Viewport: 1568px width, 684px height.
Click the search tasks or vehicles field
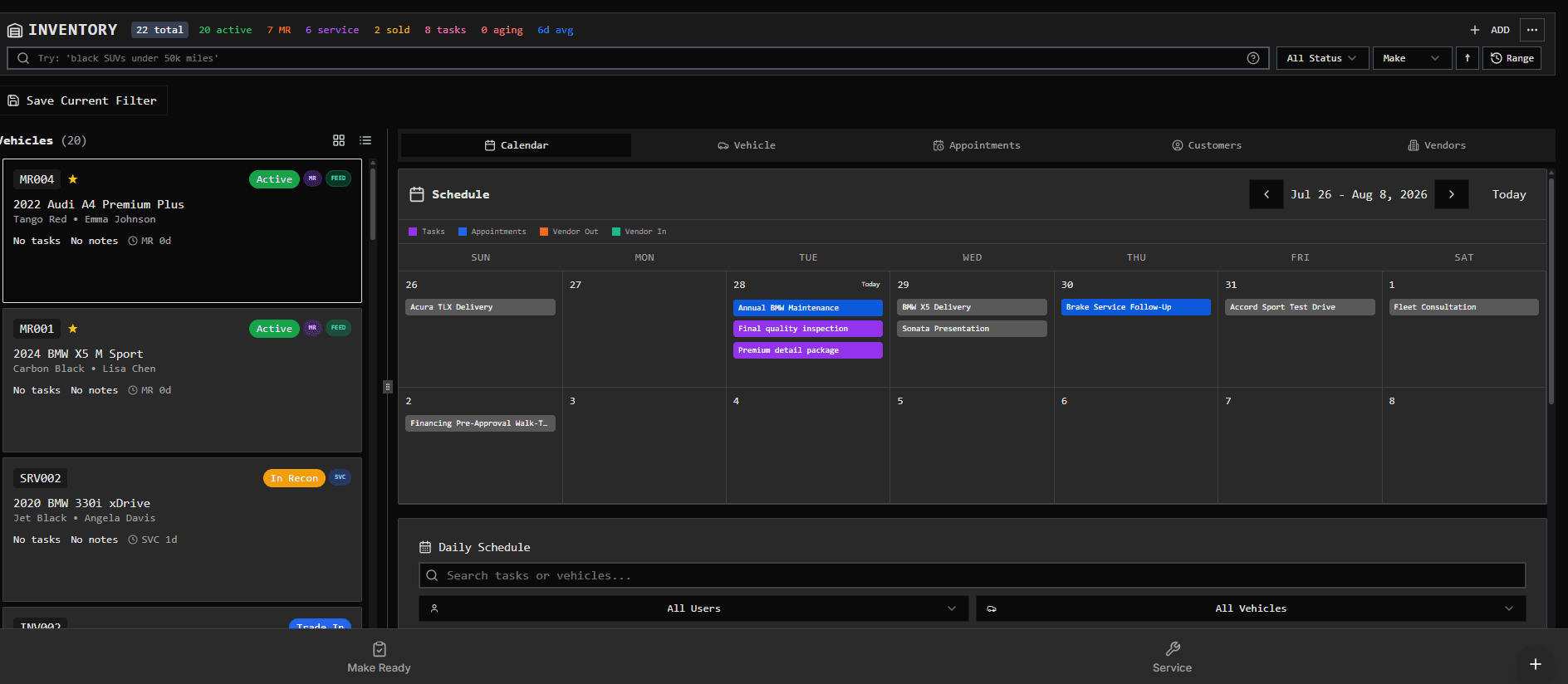pos(973,575)
